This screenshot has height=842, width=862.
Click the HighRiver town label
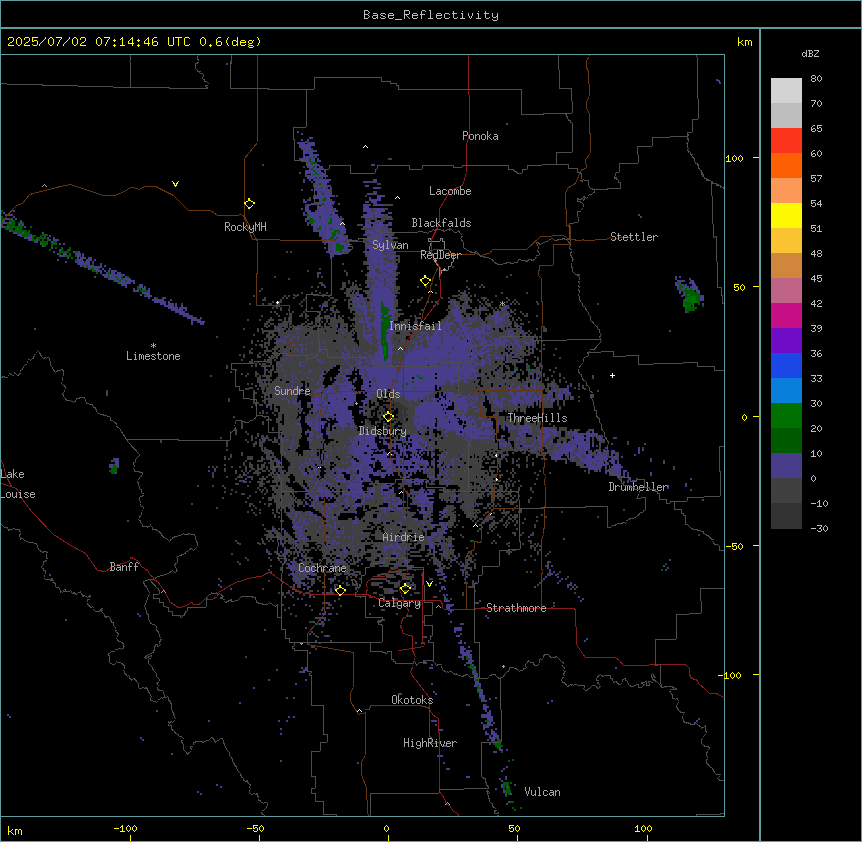[x=430, y=743]
